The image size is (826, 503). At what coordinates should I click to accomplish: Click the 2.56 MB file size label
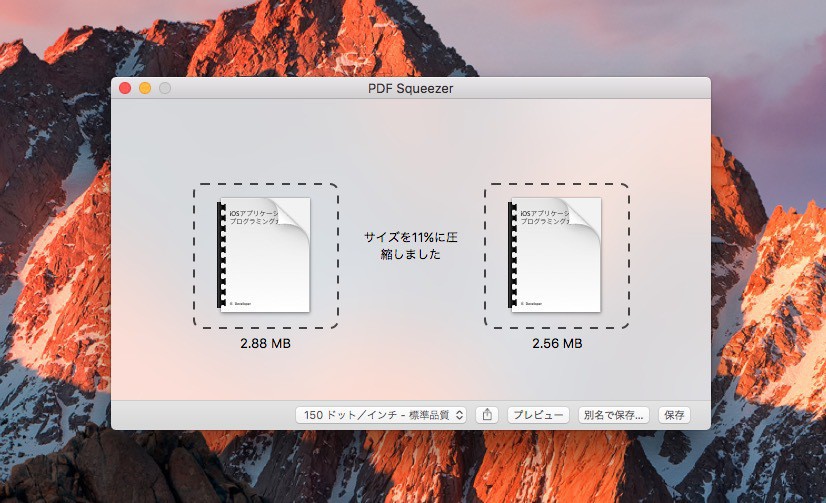tap(557, 343)
